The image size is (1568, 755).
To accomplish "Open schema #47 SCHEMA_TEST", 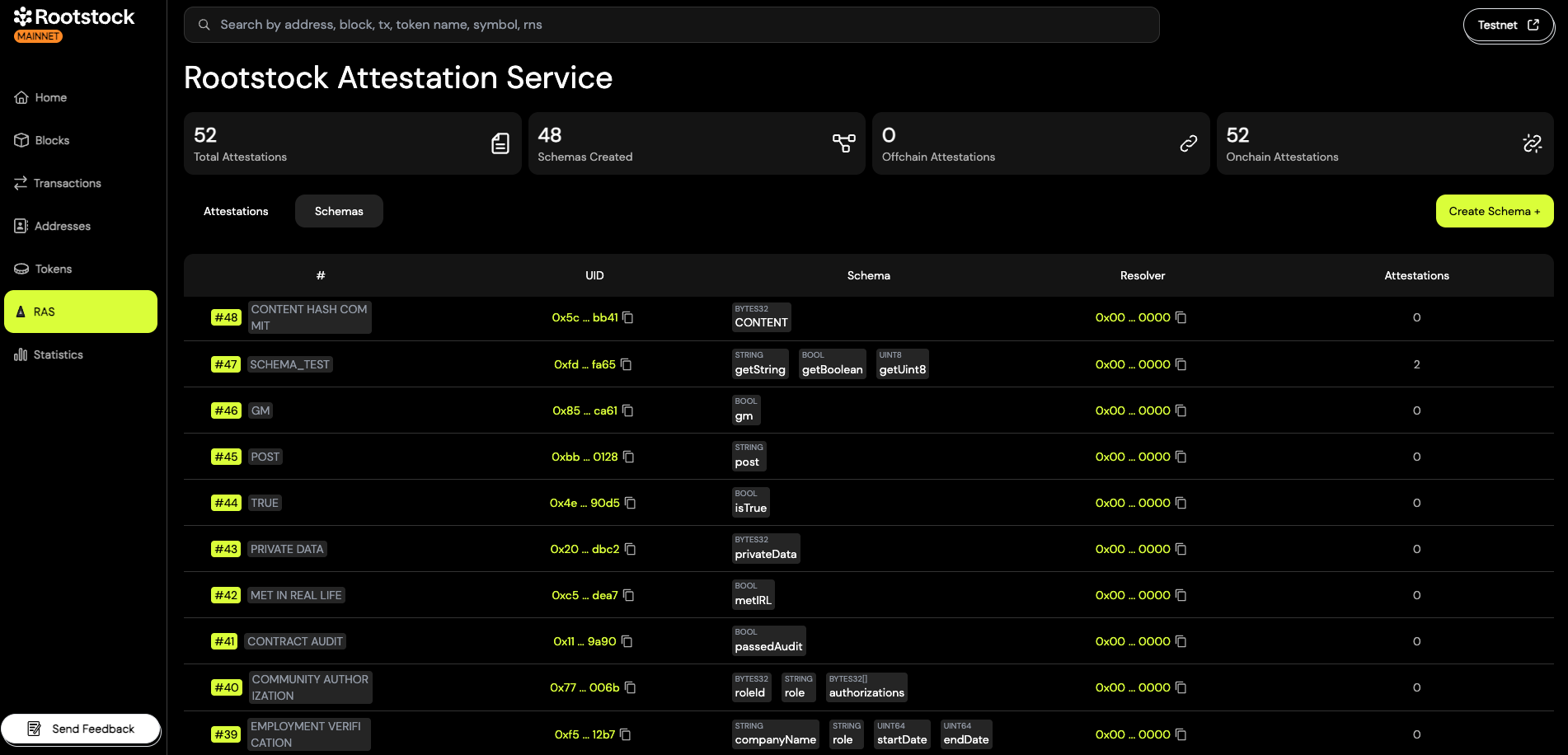I will pyautogui.click(x=289, y=364).
